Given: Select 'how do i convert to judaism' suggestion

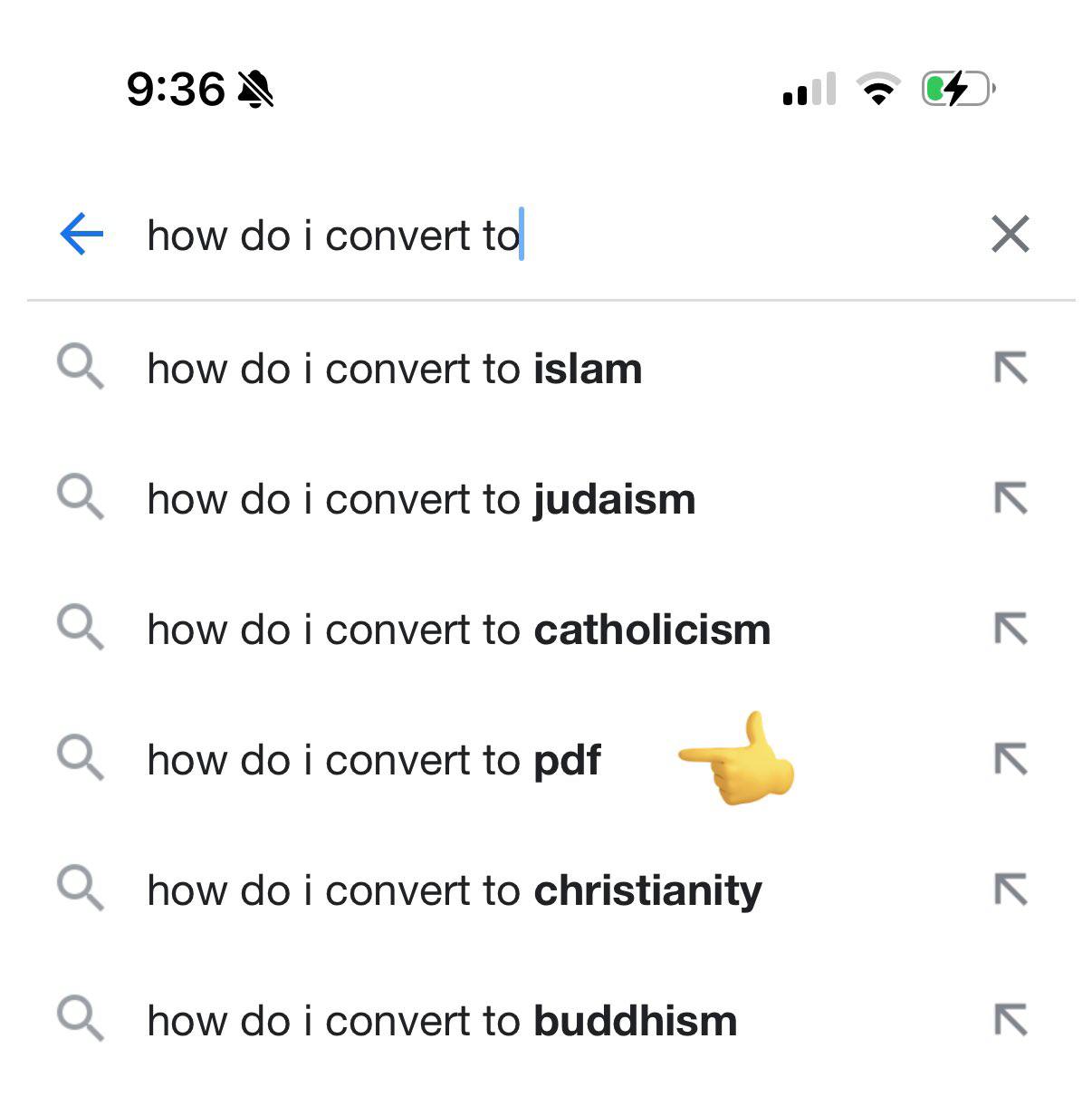Looking at the screenshot, I should tap(421, 499).
